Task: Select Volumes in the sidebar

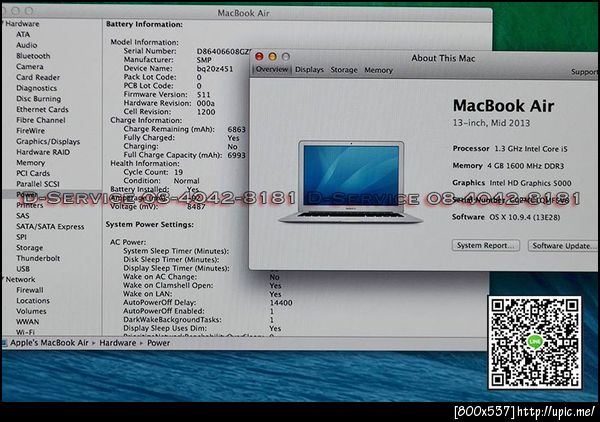Action: (x=31, y=311)
